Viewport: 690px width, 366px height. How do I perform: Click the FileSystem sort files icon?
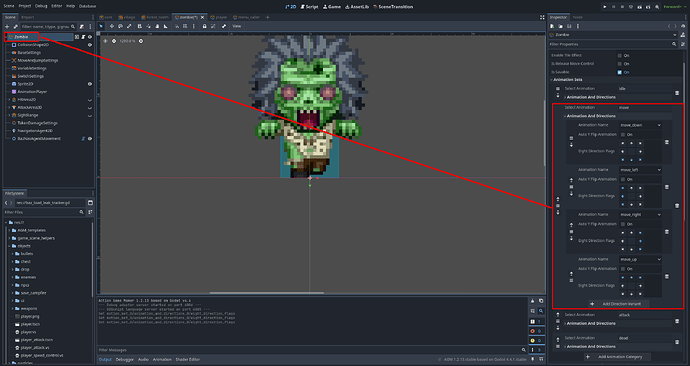pyautogui.click(x=90, y=212)
